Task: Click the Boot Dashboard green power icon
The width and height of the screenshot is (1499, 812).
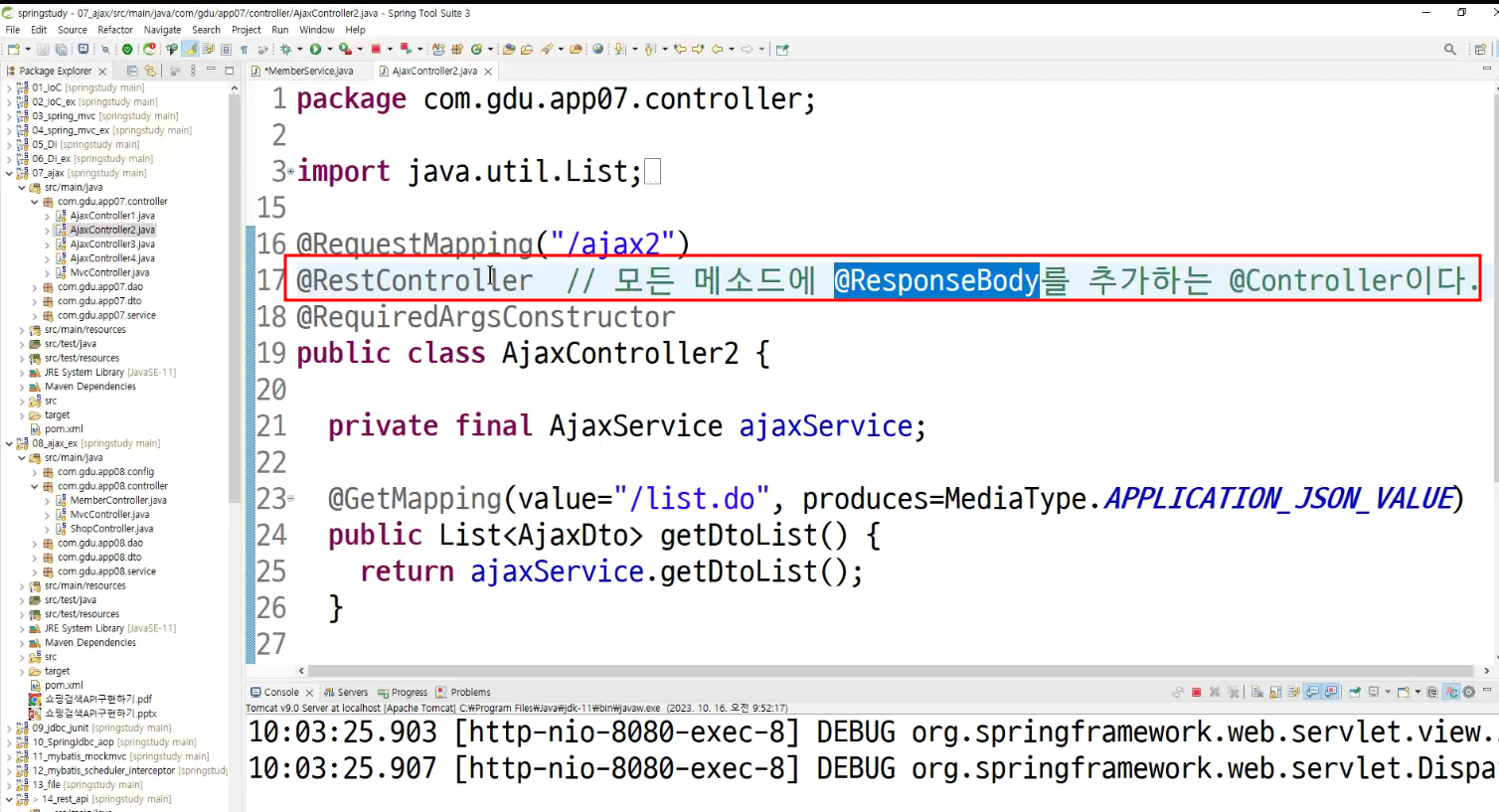Action: [x=126, y=49]
